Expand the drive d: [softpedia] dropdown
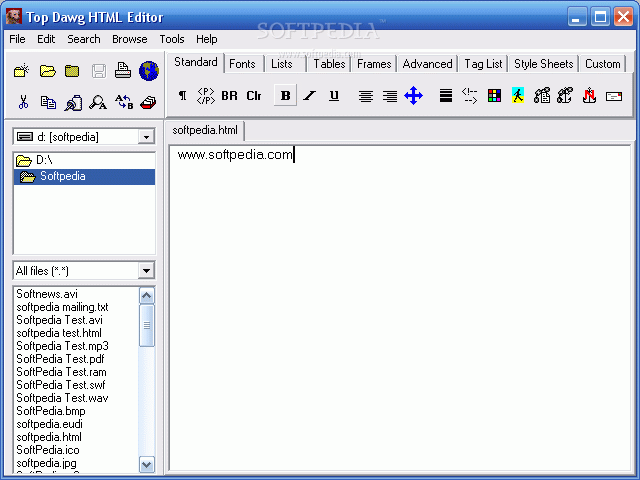This screenshot has width=640, height=480. (146, 137)
